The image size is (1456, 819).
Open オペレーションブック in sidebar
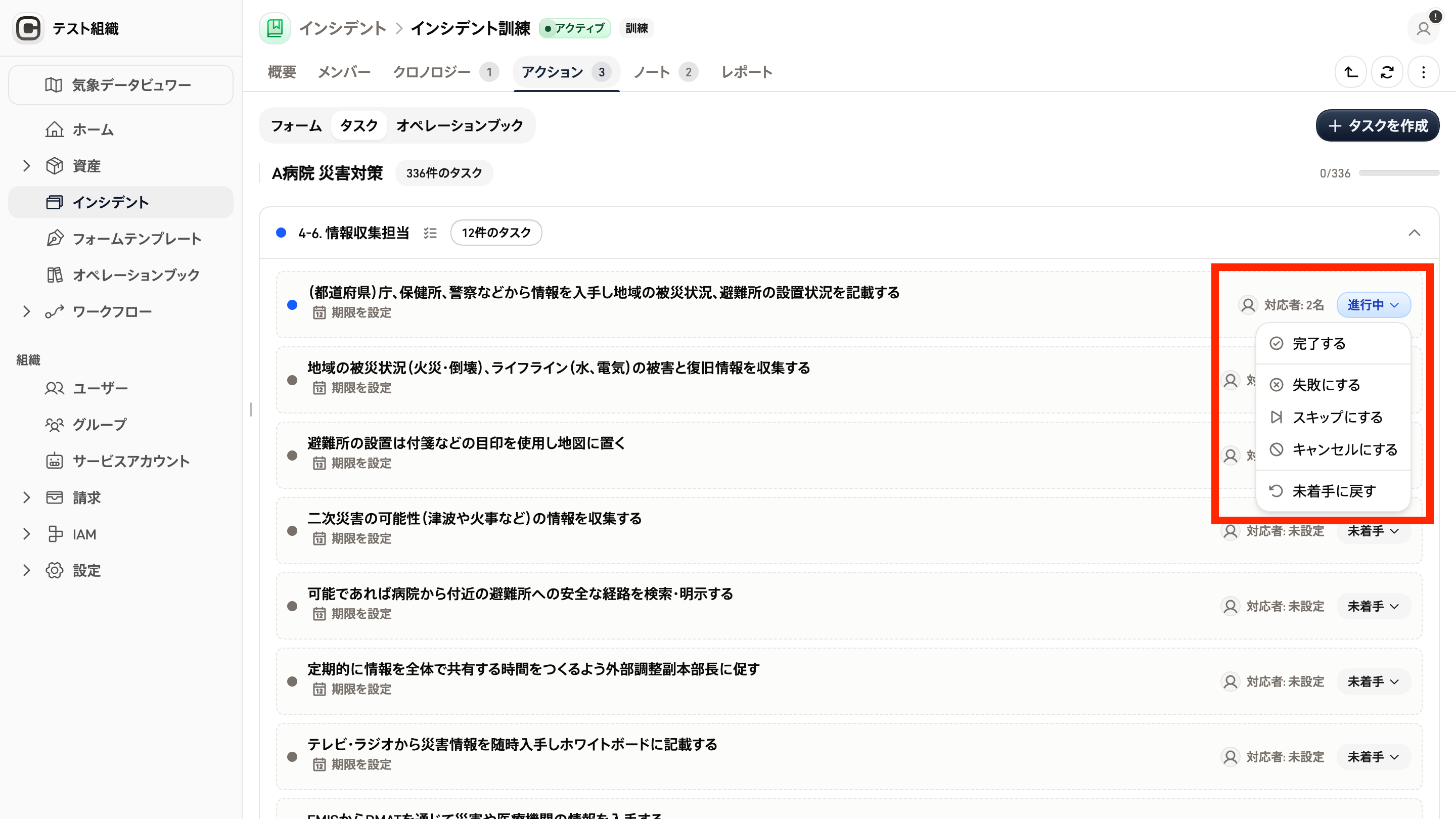pyautogui.click(x=121, y=275)
